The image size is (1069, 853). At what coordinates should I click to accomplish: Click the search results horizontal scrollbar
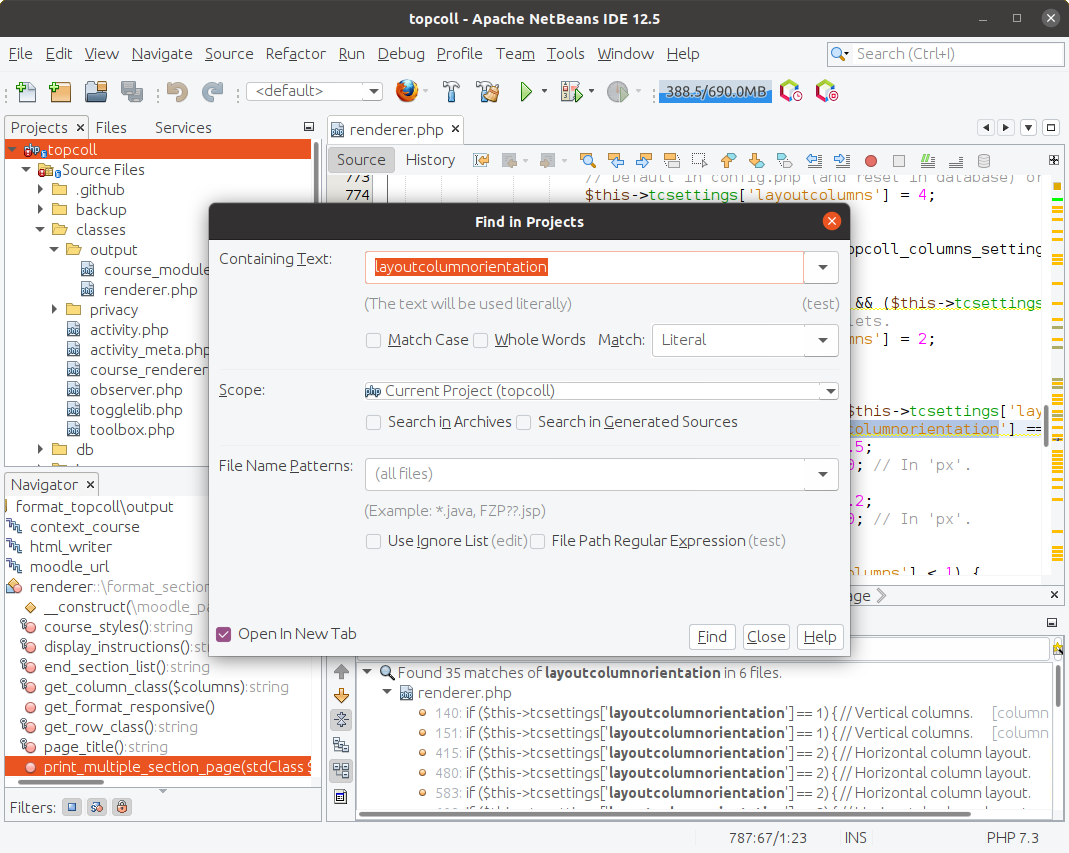coord(665,813)
